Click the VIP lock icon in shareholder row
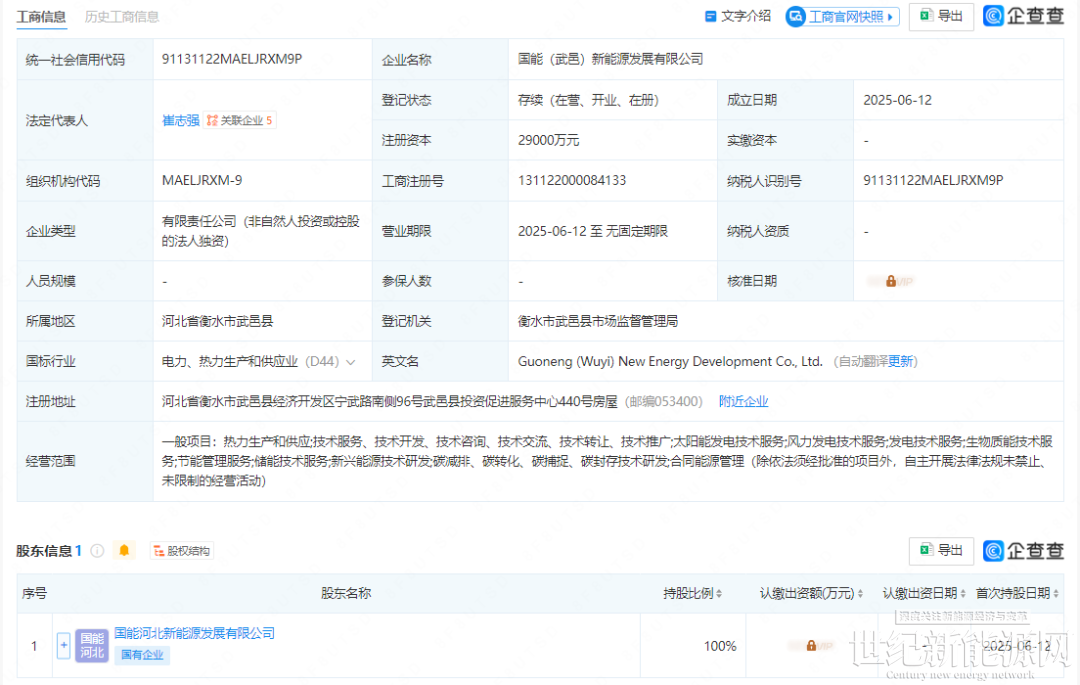This screenshot has height=685, width=1080. tap(811, 646)
